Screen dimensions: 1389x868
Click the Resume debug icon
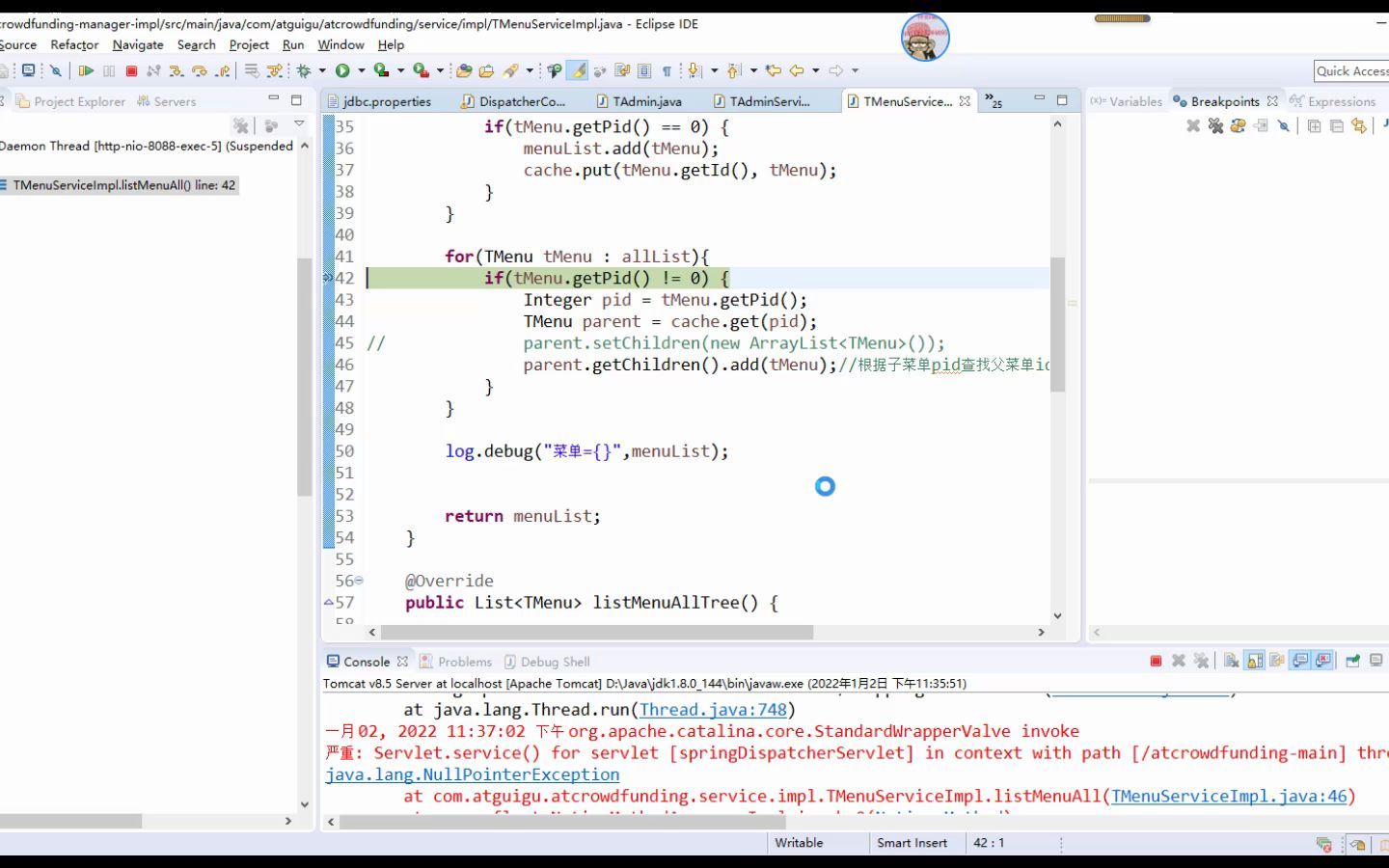click(87, 69)
